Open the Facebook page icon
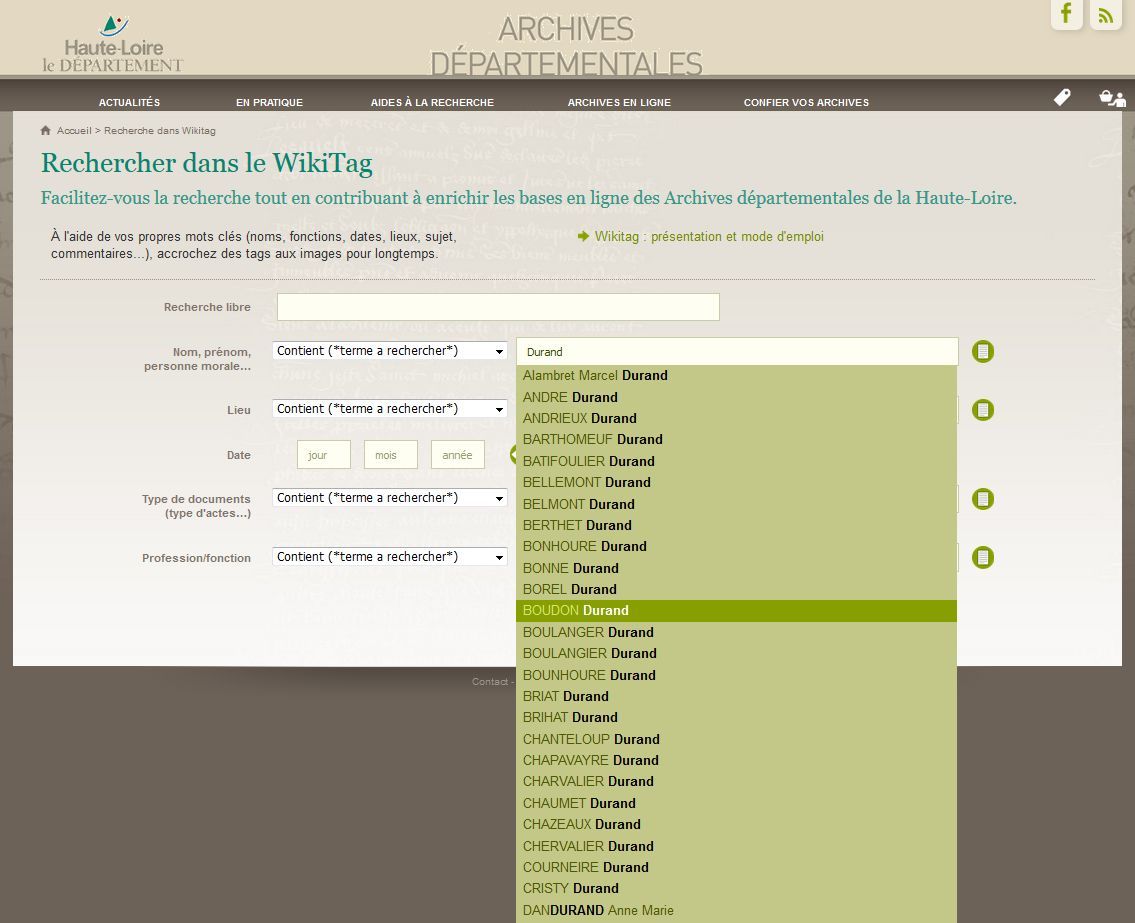The image size is (1135, 923). pos(1066,14)
